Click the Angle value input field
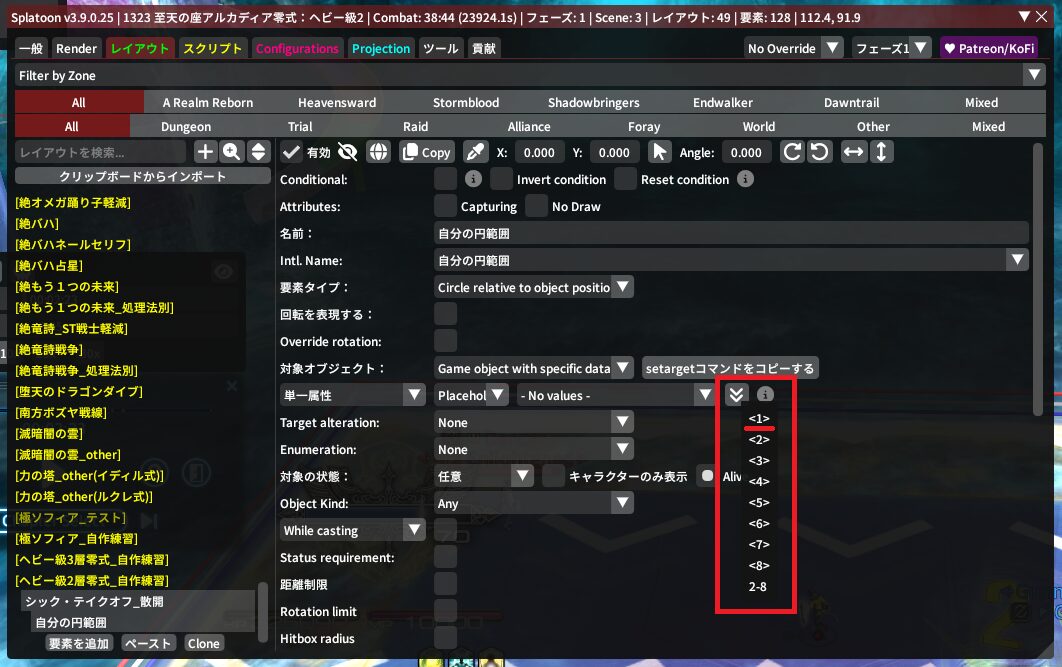The image size is (1062, 667). pyautogui.click(x=746, y=152)
